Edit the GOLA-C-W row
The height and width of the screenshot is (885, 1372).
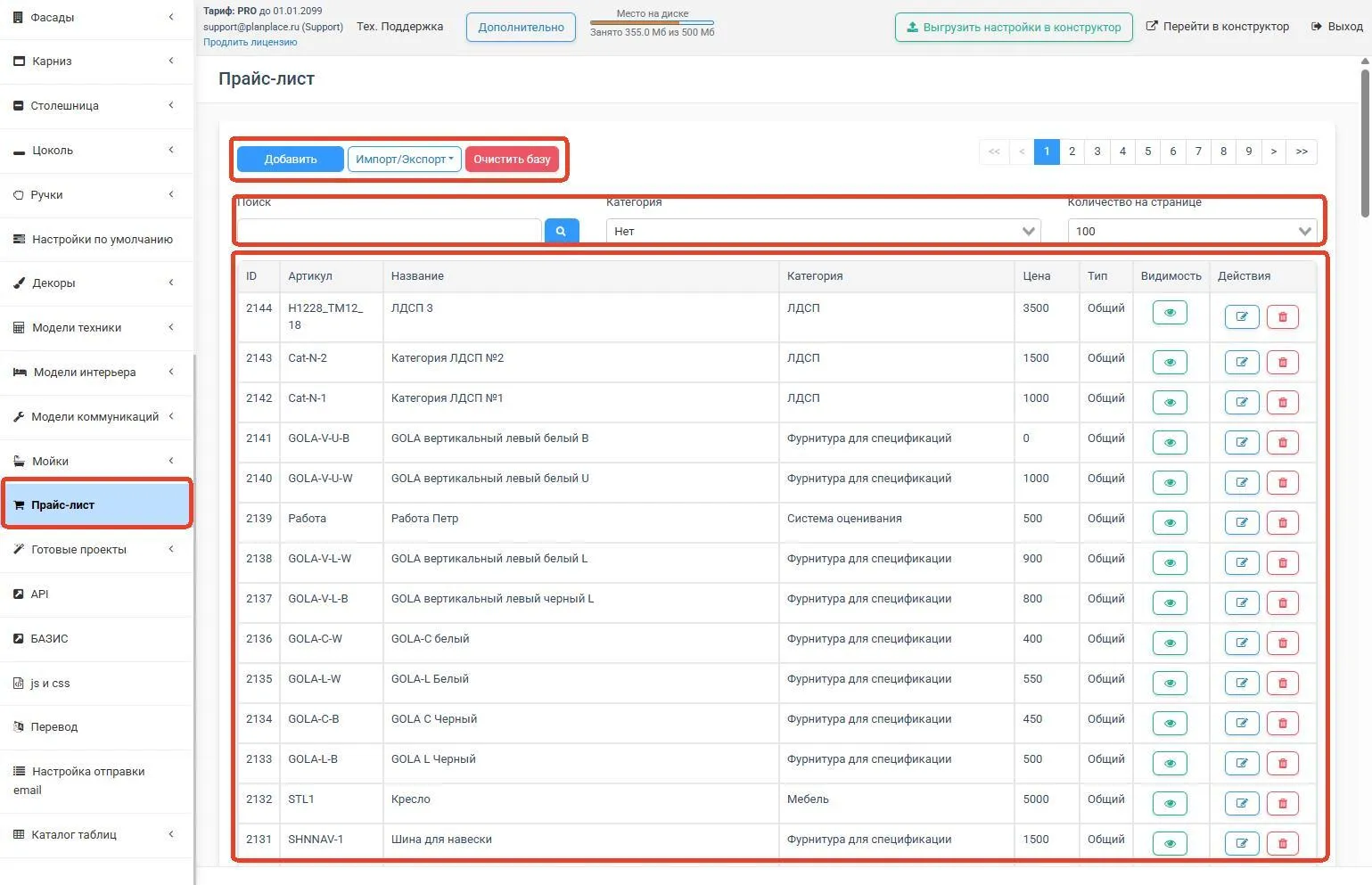click(x=1241, y=643)
